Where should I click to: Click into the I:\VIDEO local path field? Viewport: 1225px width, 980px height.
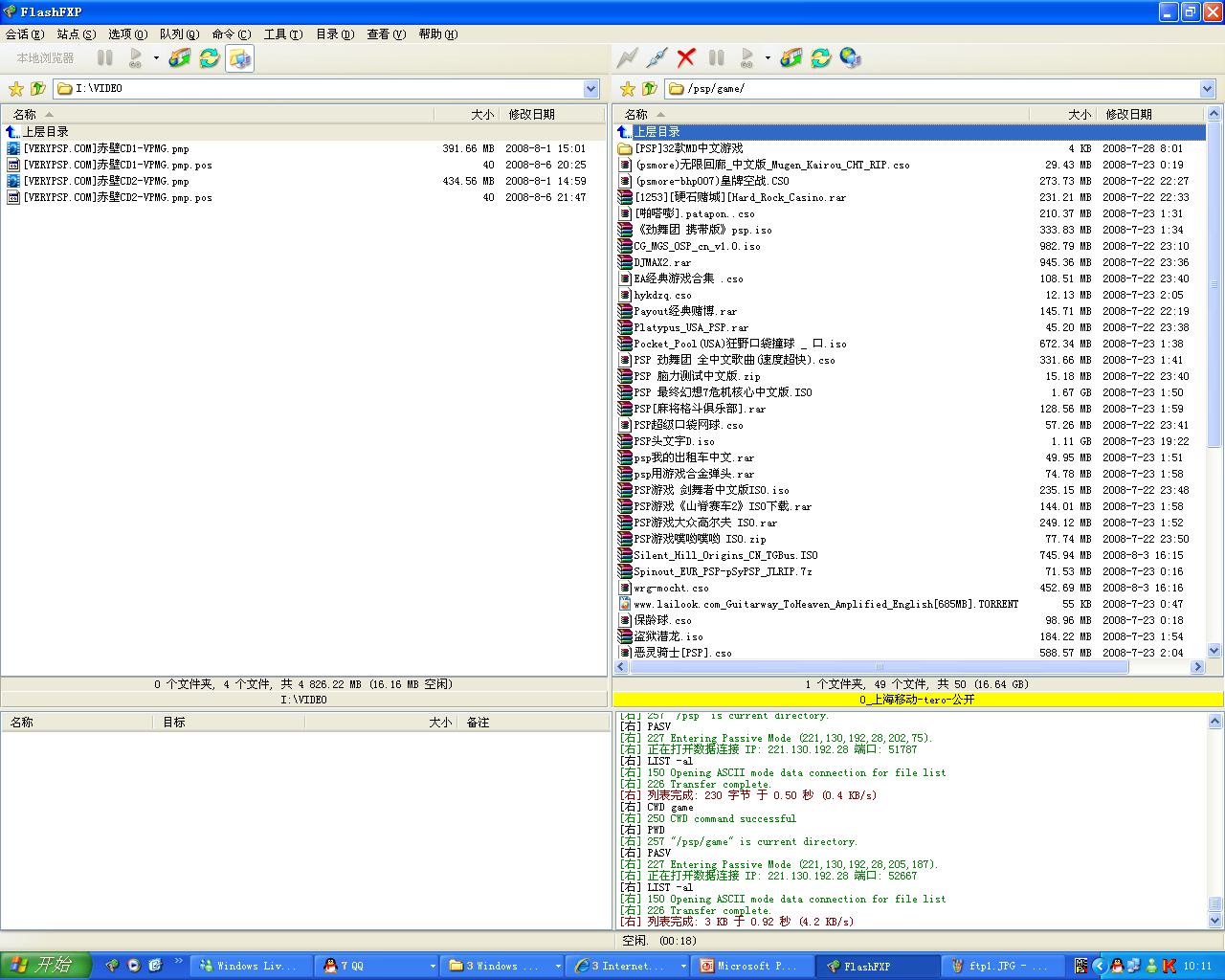(x=325, y=89)
